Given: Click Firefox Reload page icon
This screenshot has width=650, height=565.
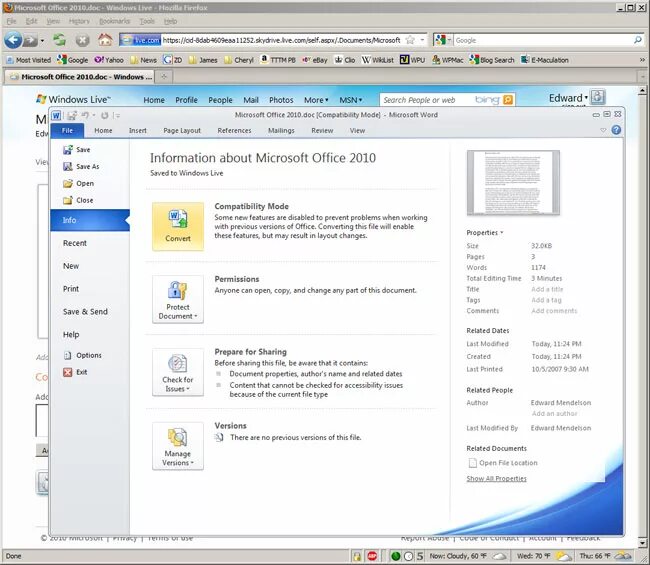Looking at the screenshot, I should point(60,40).
